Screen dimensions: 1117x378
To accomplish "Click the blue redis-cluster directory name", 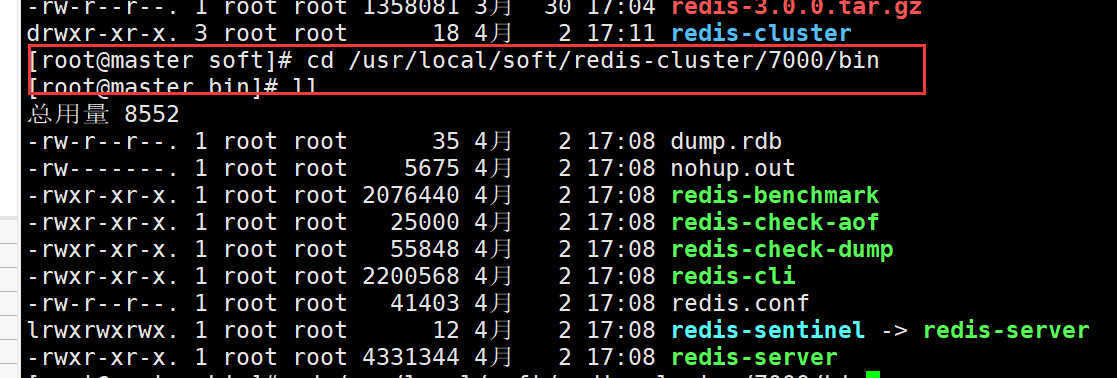I will point(761,33).
